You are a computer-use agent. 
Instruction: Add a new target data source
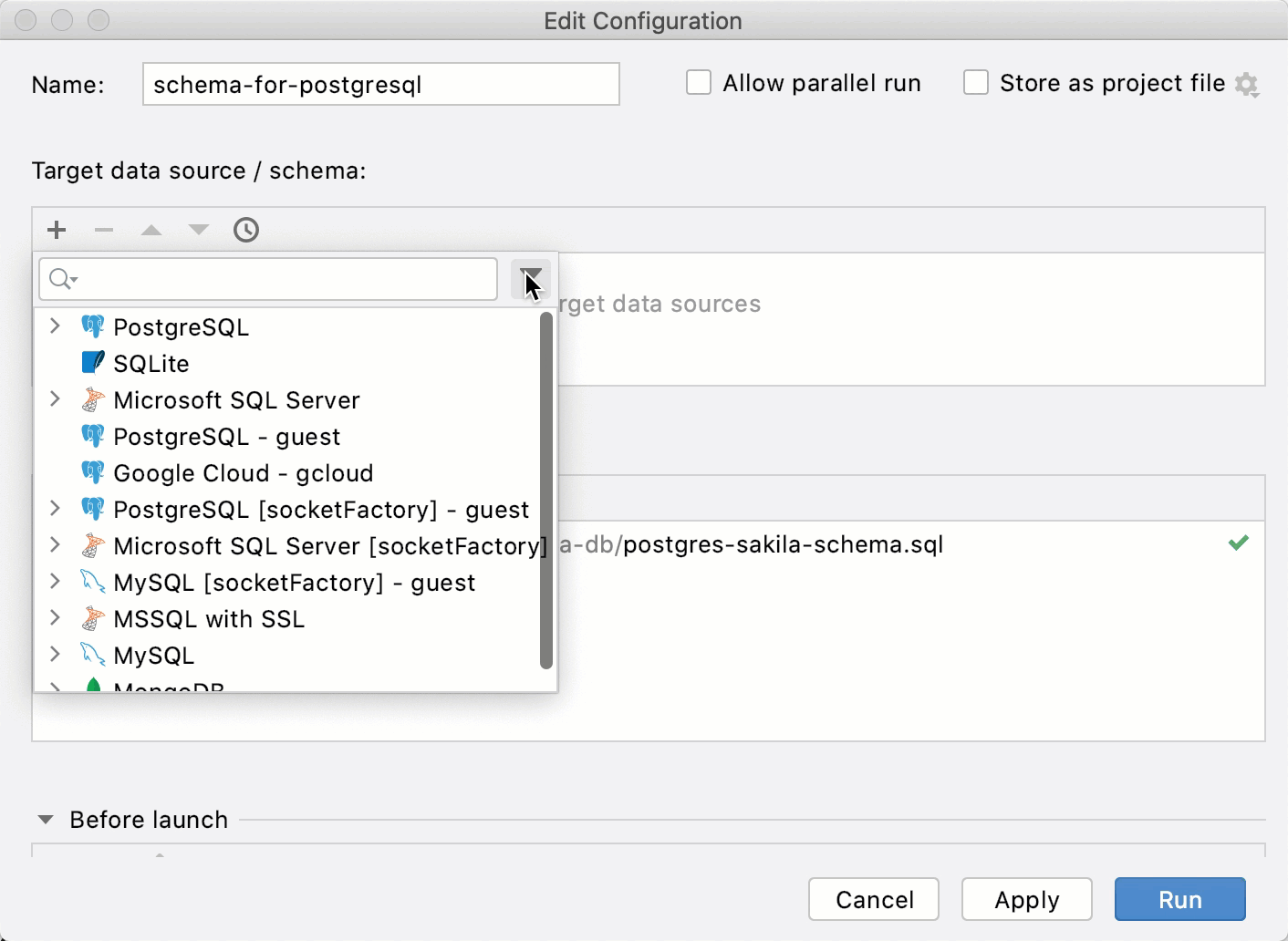(57, 230)
